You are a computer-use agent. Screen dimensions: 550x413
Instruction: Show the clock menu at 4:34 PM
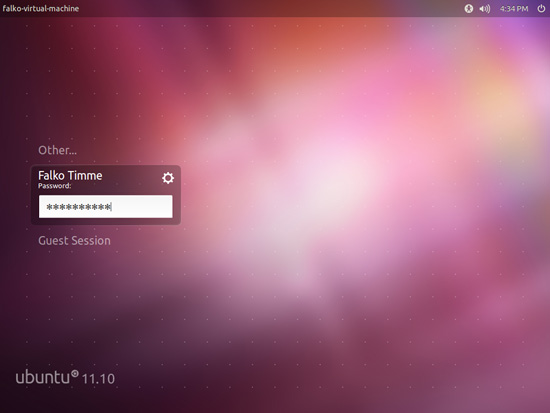pyautogui.click(x=514, y=8)
